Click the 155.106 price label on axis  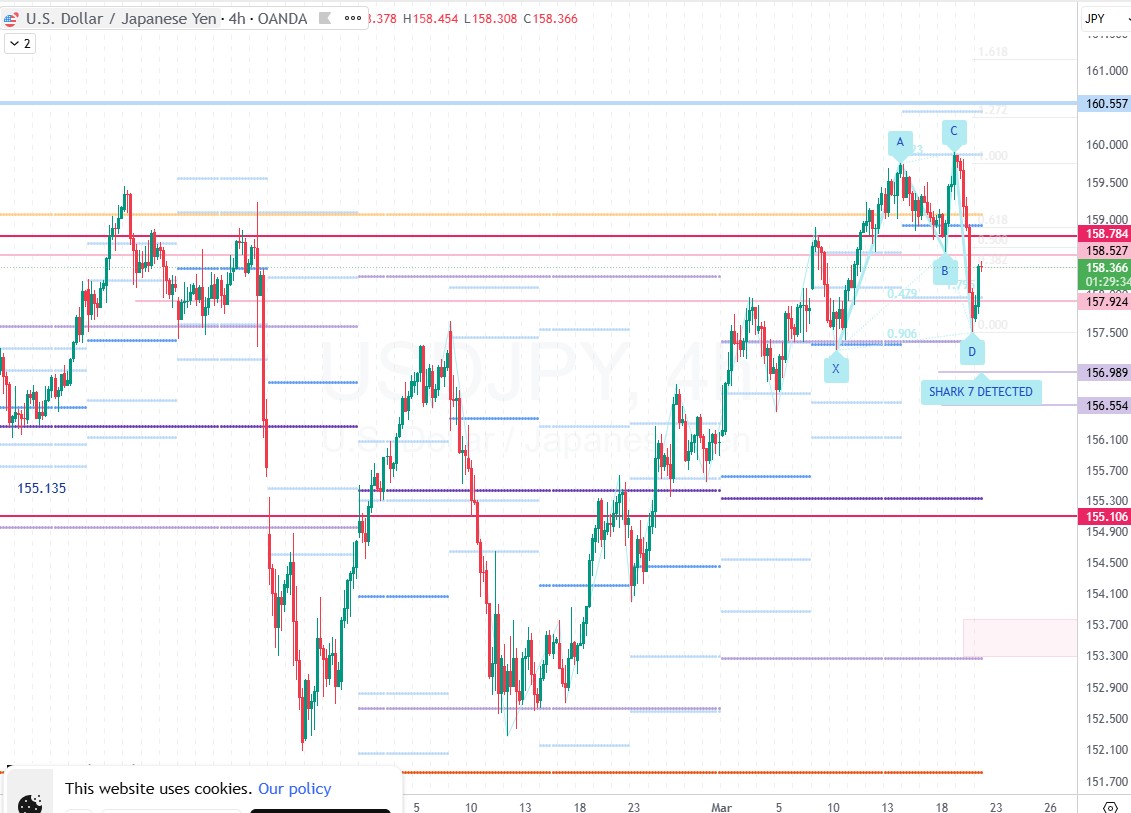1105,516
